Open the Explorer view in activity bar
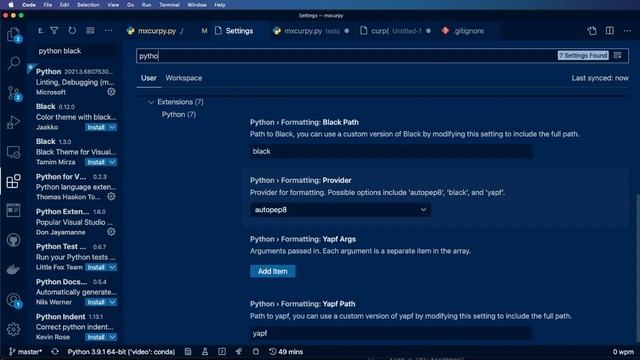This screenshot has width=640, height=360. click(13, 34)
